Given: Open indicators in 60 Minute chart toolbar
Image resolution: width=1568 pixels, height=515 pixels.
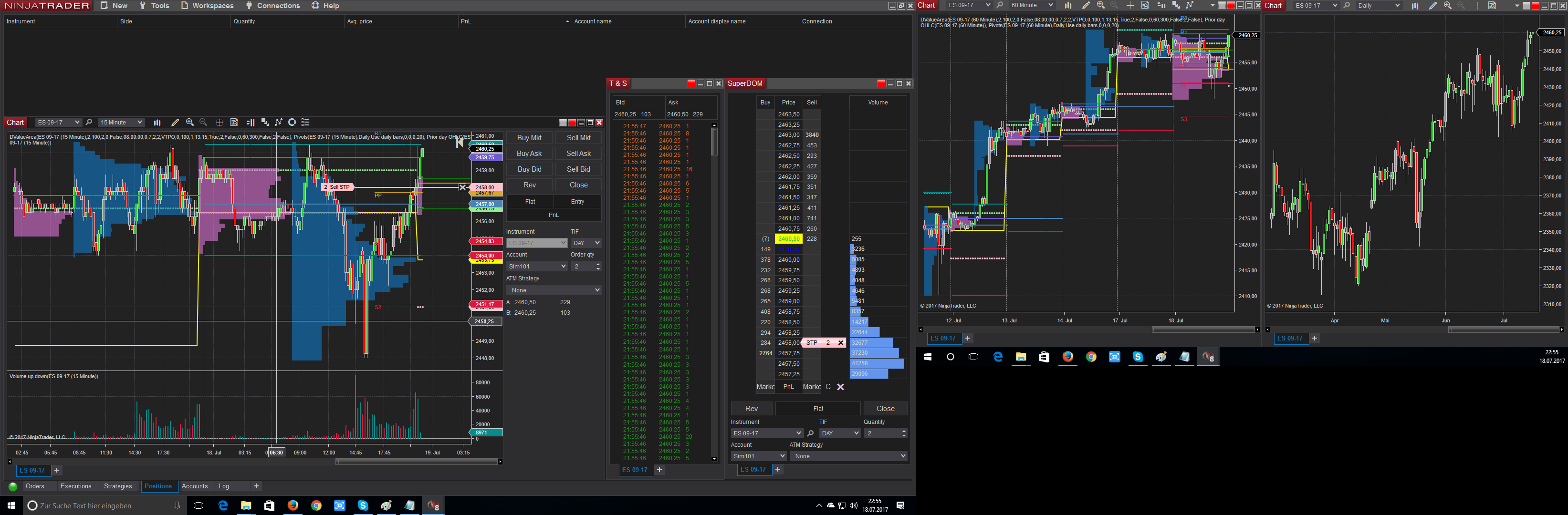Looking at the screenshot, I should click(x=1176, y=5).
